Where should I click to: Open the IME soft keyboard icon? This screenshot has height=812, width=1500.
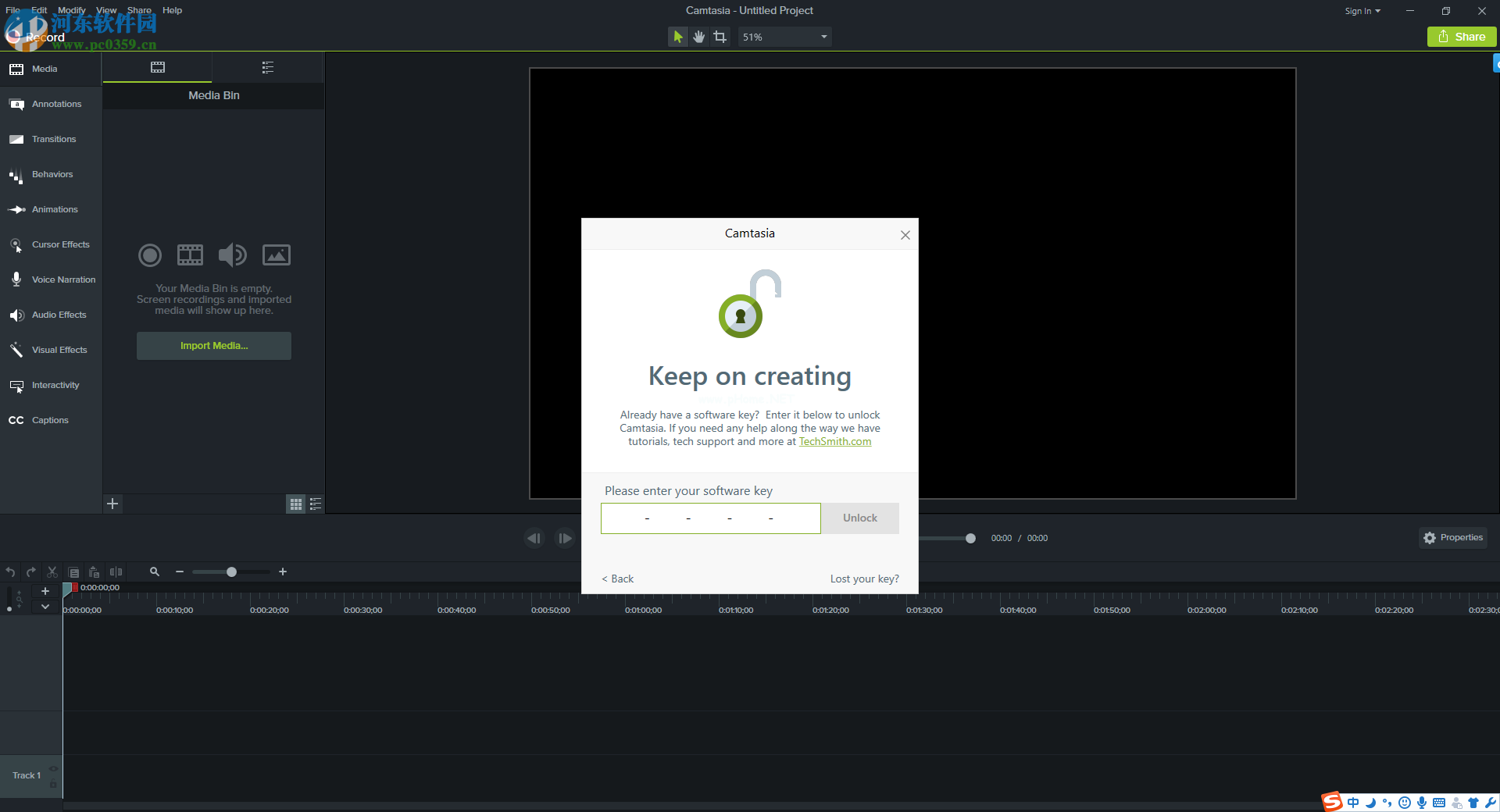click(1439, 803)
